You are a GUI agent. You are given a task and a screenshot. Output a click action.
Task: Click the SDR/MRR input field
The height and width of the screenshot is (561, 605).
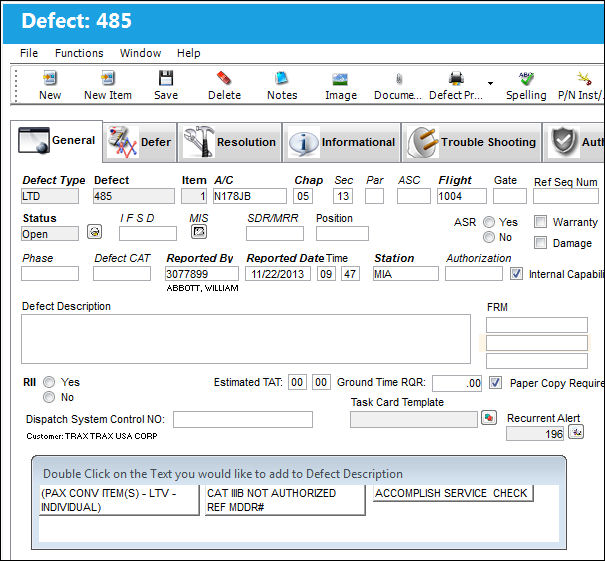275,233
